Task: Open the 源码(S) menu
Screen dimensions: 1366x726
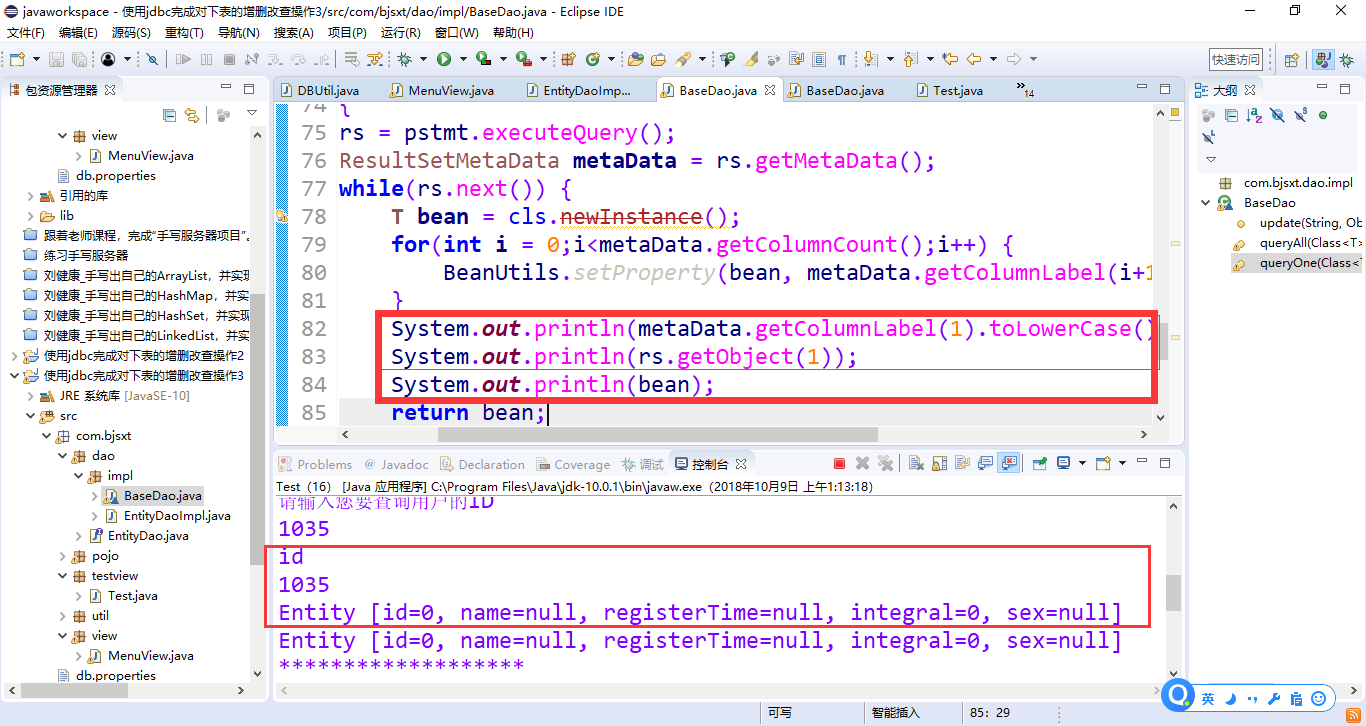Action: [131, 32]
